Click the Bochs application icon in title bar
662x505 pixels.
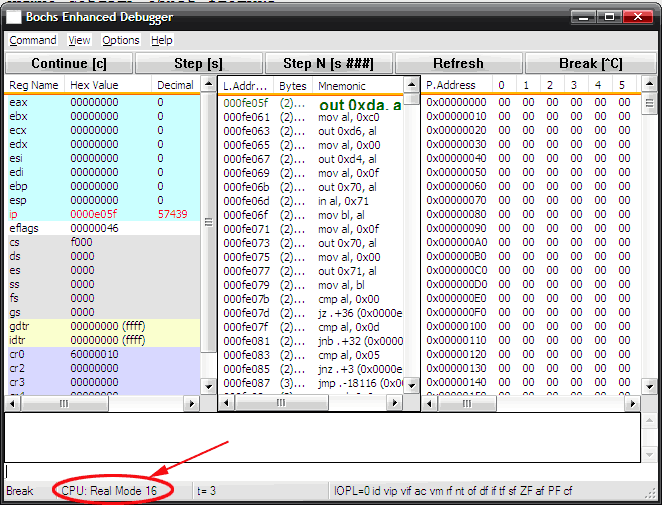[x=14, y=17]
